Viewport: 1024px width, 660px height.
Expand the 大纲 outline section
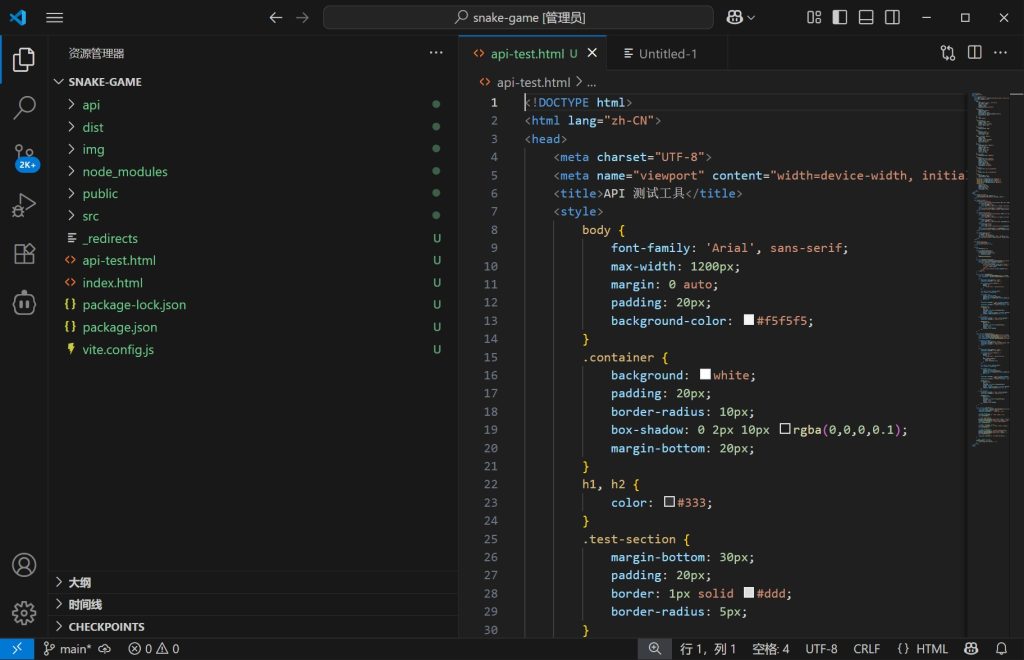point(80,582)
